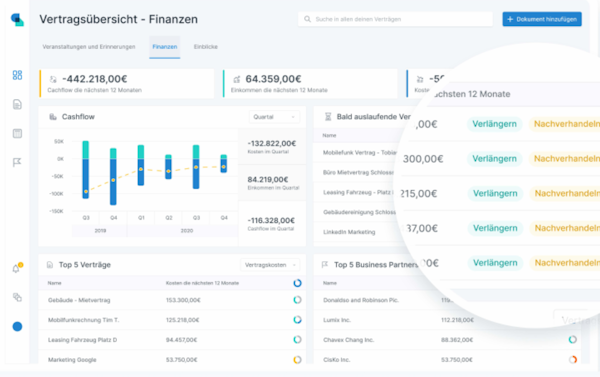600x377 pixels.
Task: Open the blue user avatar circle
Action: click(x=17, y=326)
